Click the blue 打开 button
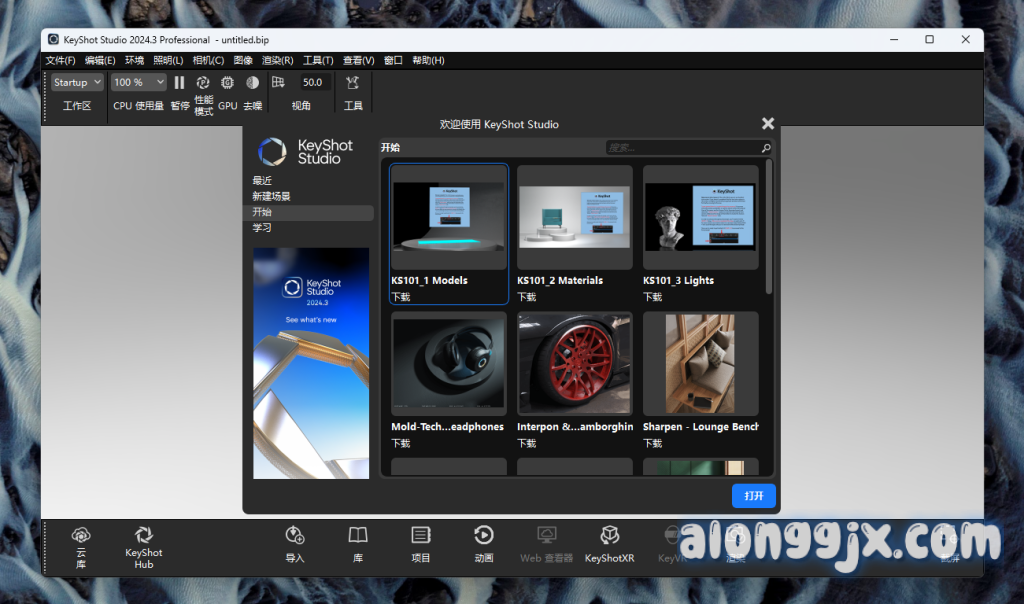This screenshot has height=604, width=1024. coord(754,496)
